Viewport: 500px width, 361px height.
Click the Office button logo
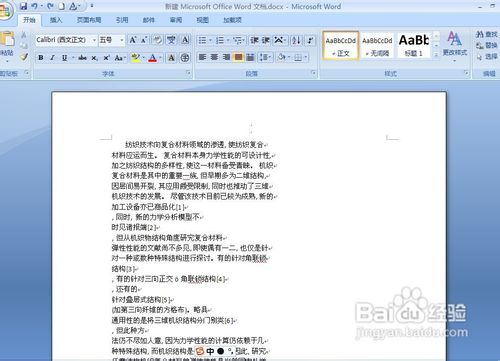[6, 10]
